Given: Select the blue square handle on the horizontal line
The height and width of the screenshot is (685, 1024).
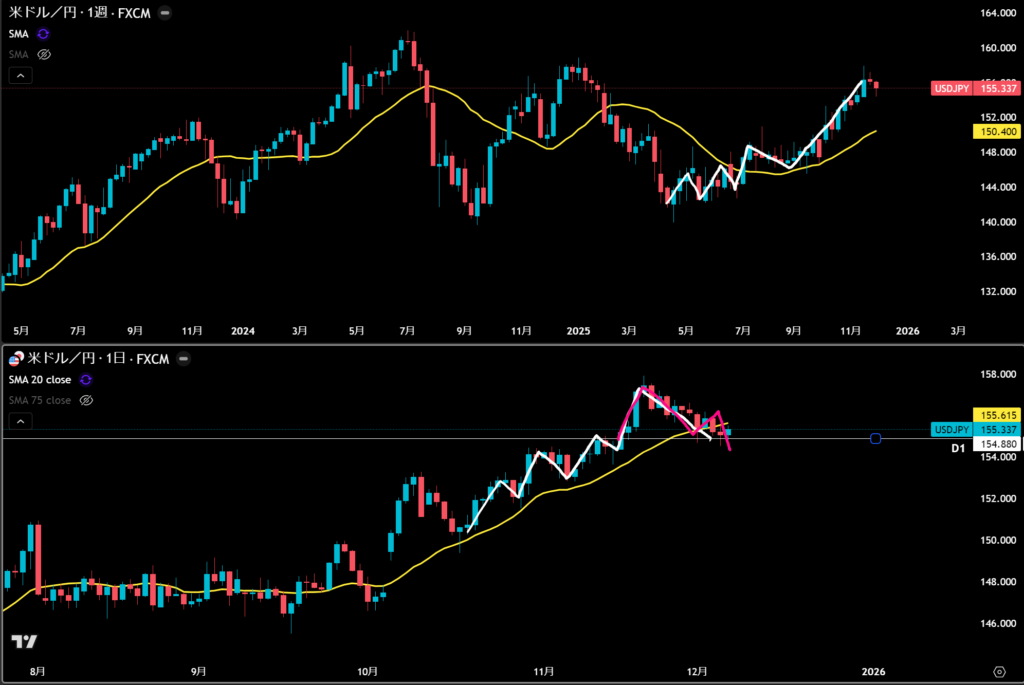Looking at the screenshot, I should point(876,438).
